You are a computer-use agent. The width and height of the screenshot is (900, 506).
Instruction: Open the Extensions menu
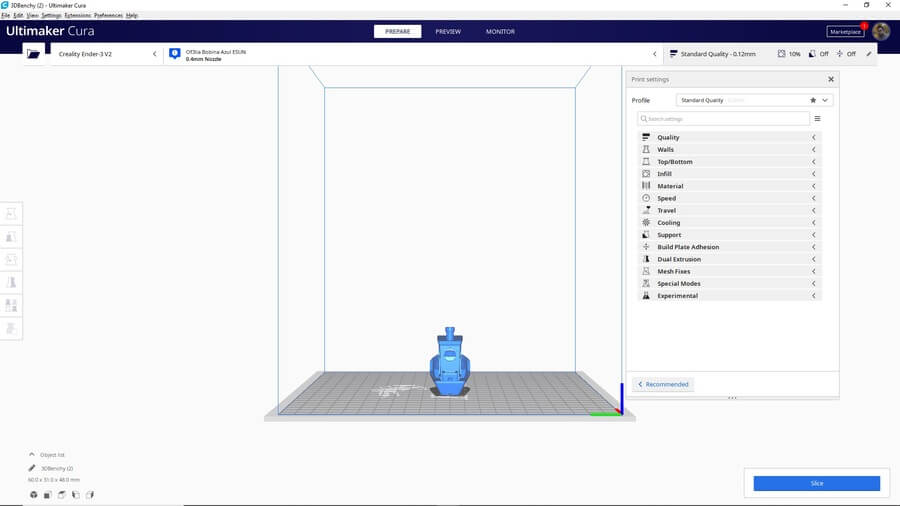tap(77, 16)
